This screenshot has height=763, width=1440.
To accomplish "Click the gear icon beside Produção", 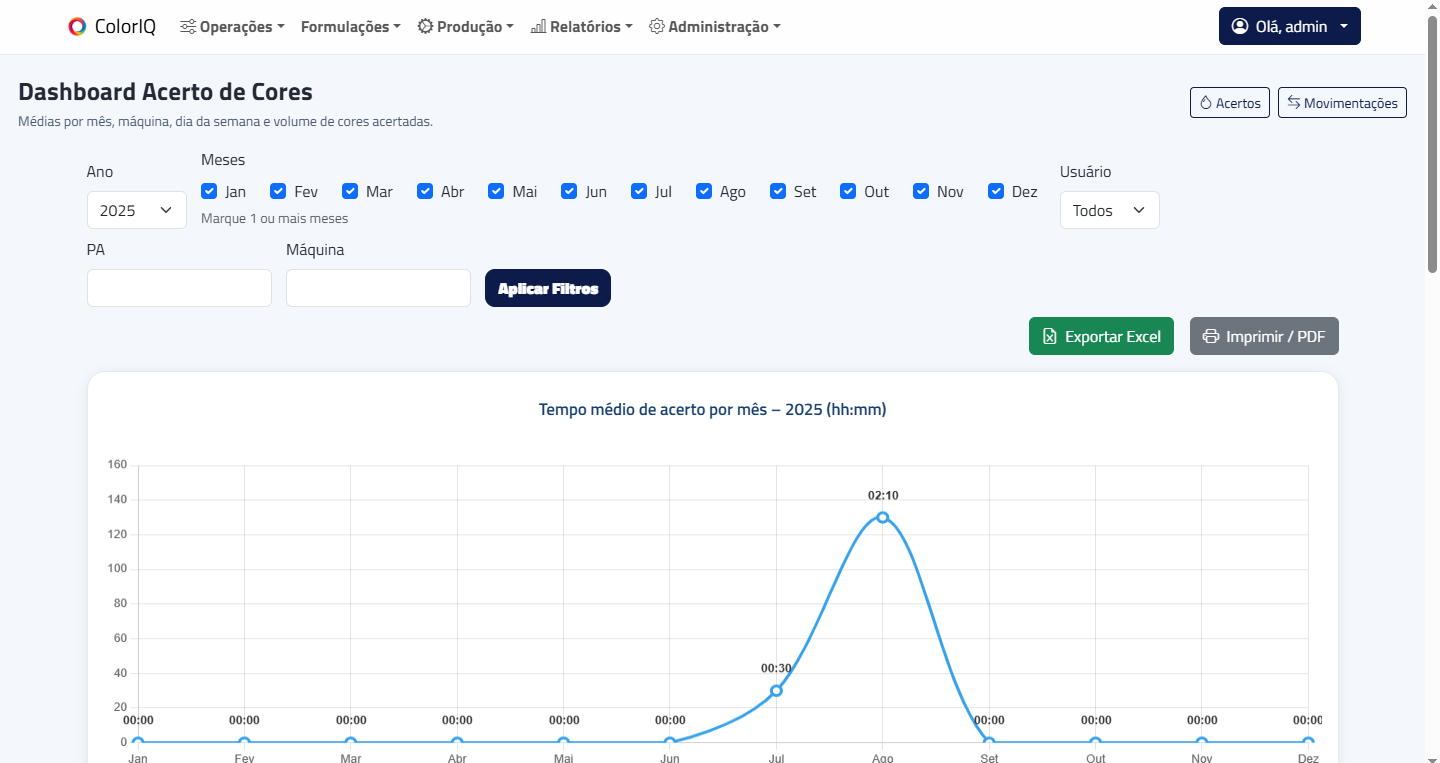I will coord(425,27).
